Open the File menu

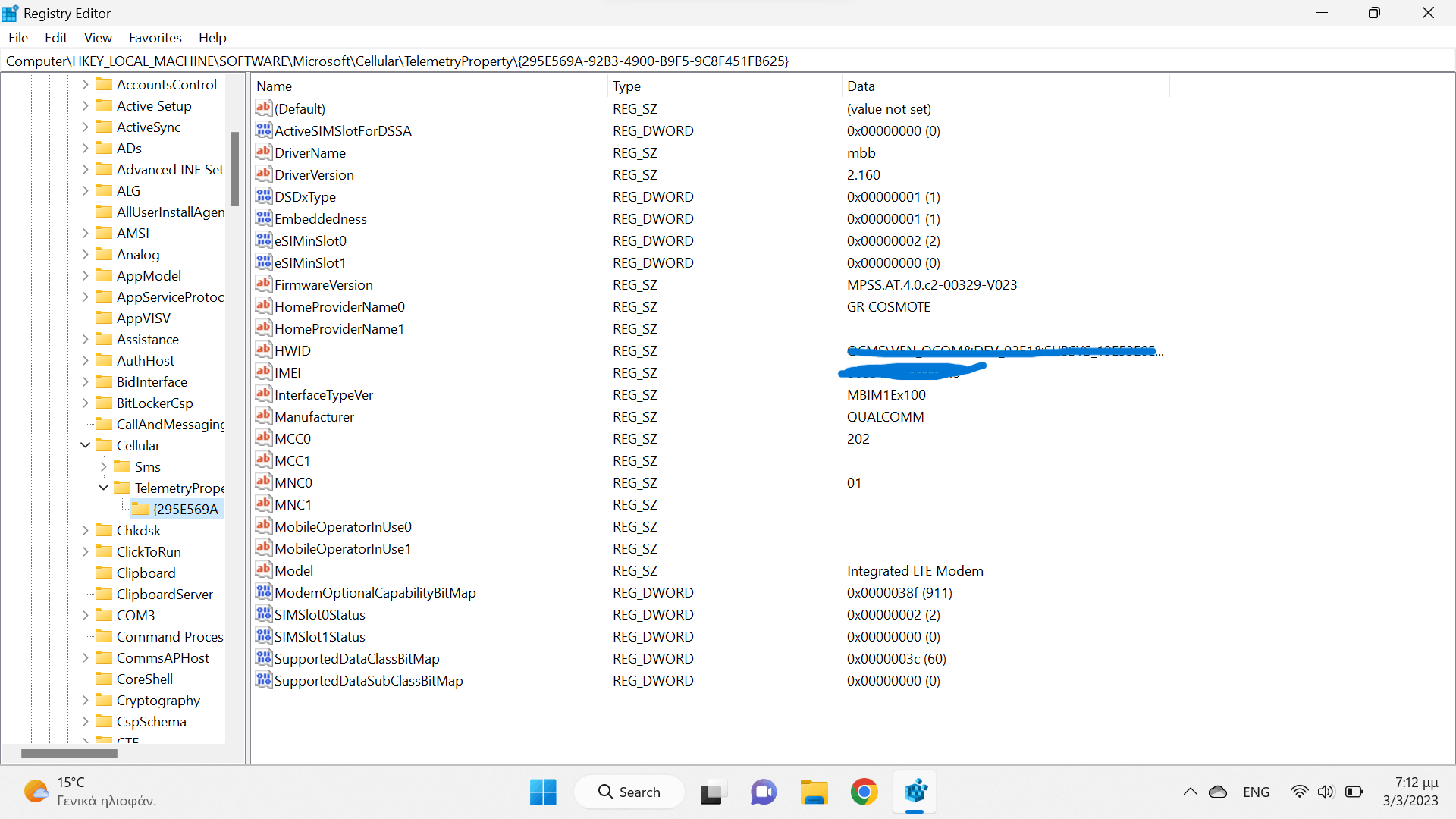click(x=18, y=37)
